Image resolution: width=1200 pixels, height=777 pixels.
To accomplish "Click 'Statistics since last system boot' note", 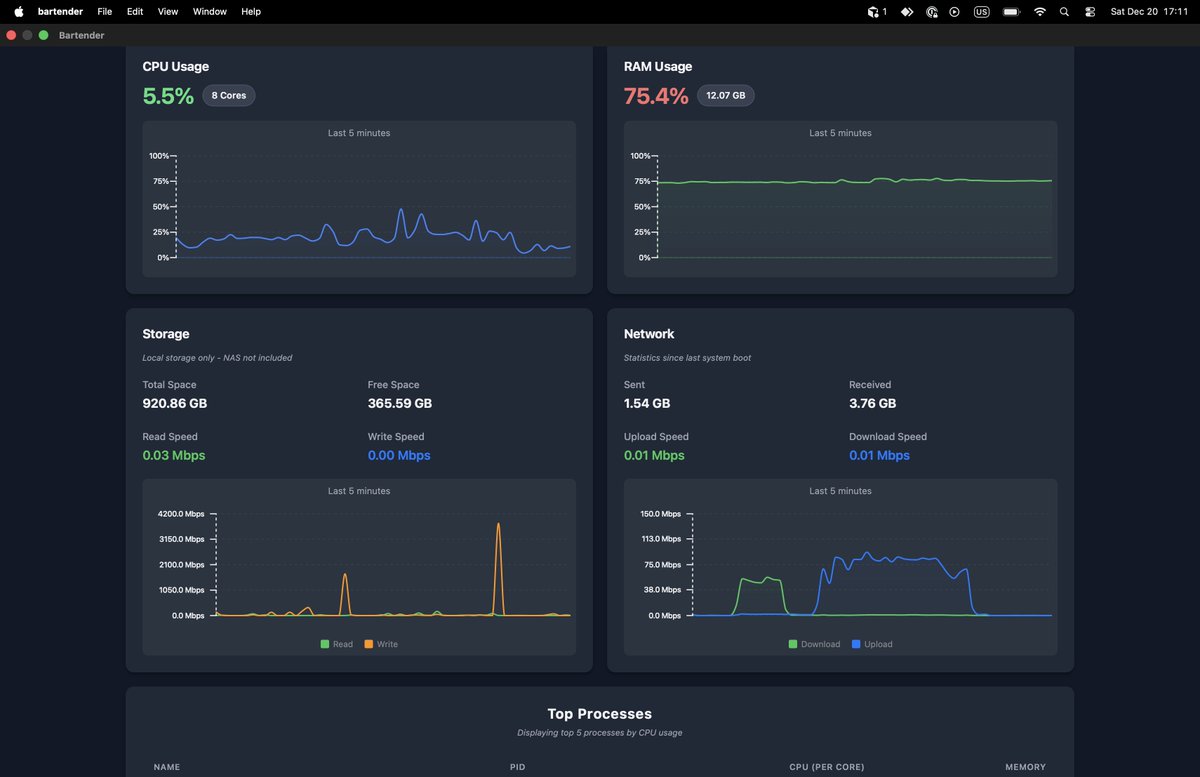I will pos(687,358).
